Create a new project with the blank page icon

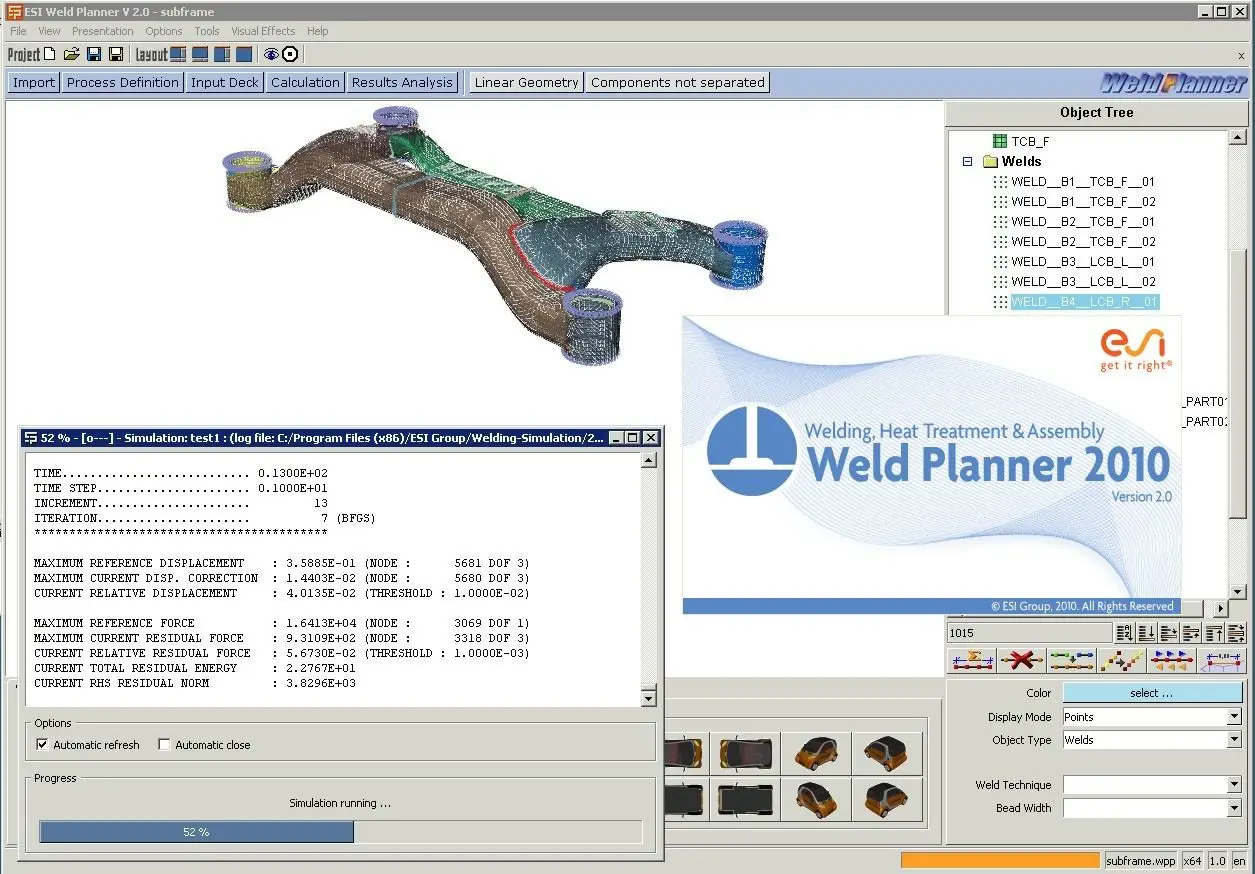click(x=49, y=54)
